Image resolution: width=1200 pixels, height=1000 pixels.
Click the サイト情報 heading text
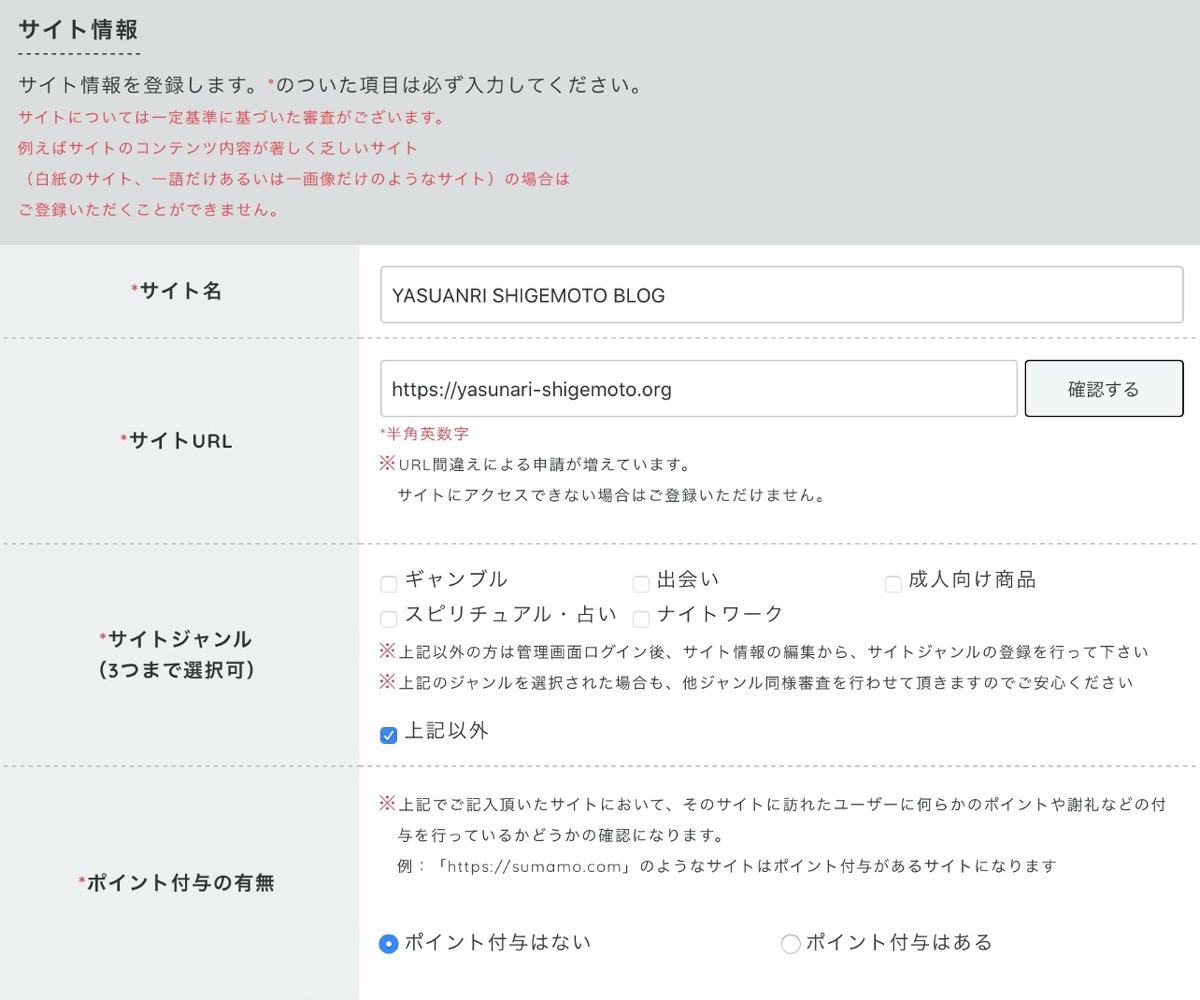pyautogui.click(x=78, y=29)
